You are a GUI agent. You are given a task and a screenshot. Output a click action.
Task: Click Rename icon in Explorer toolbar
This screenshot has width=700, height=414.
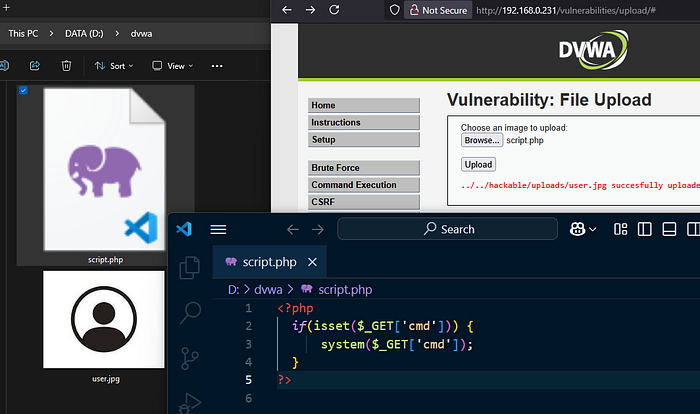coord(4,66)
